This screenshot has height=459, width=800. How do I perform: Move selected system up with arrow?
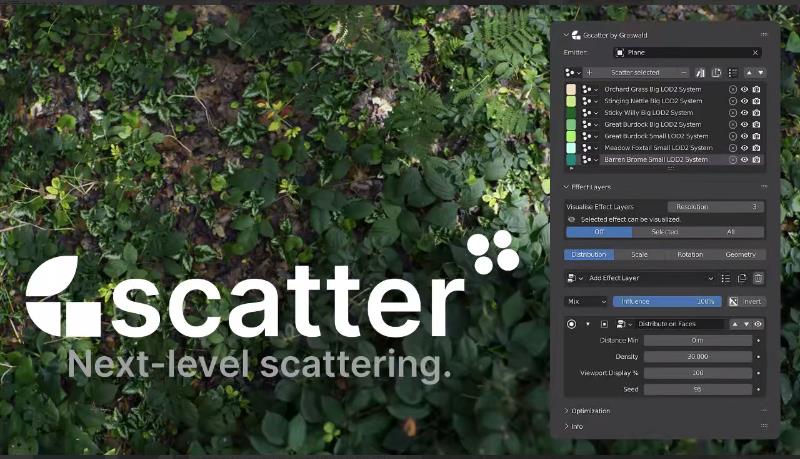[749, 73]
